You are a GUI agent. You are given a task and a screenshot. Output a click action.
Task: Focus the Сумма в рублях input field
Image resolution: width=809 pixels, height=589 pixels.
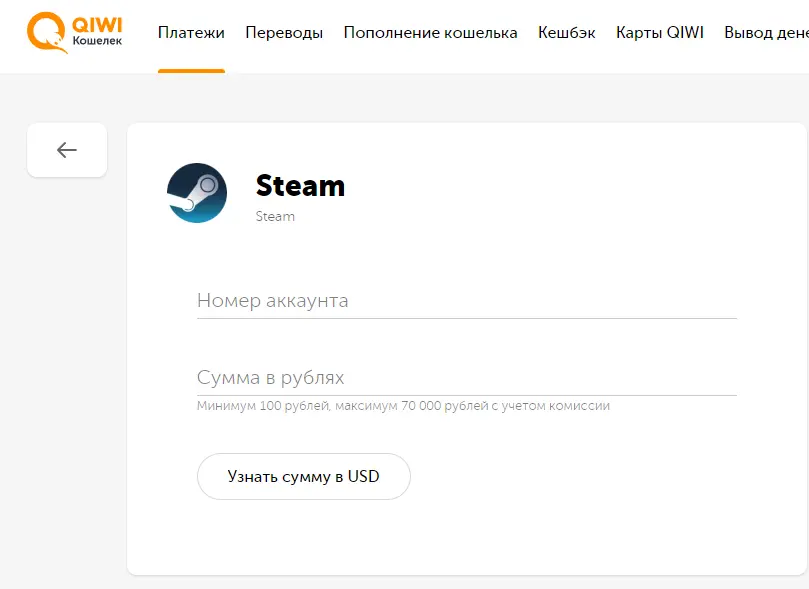(467, 378)
